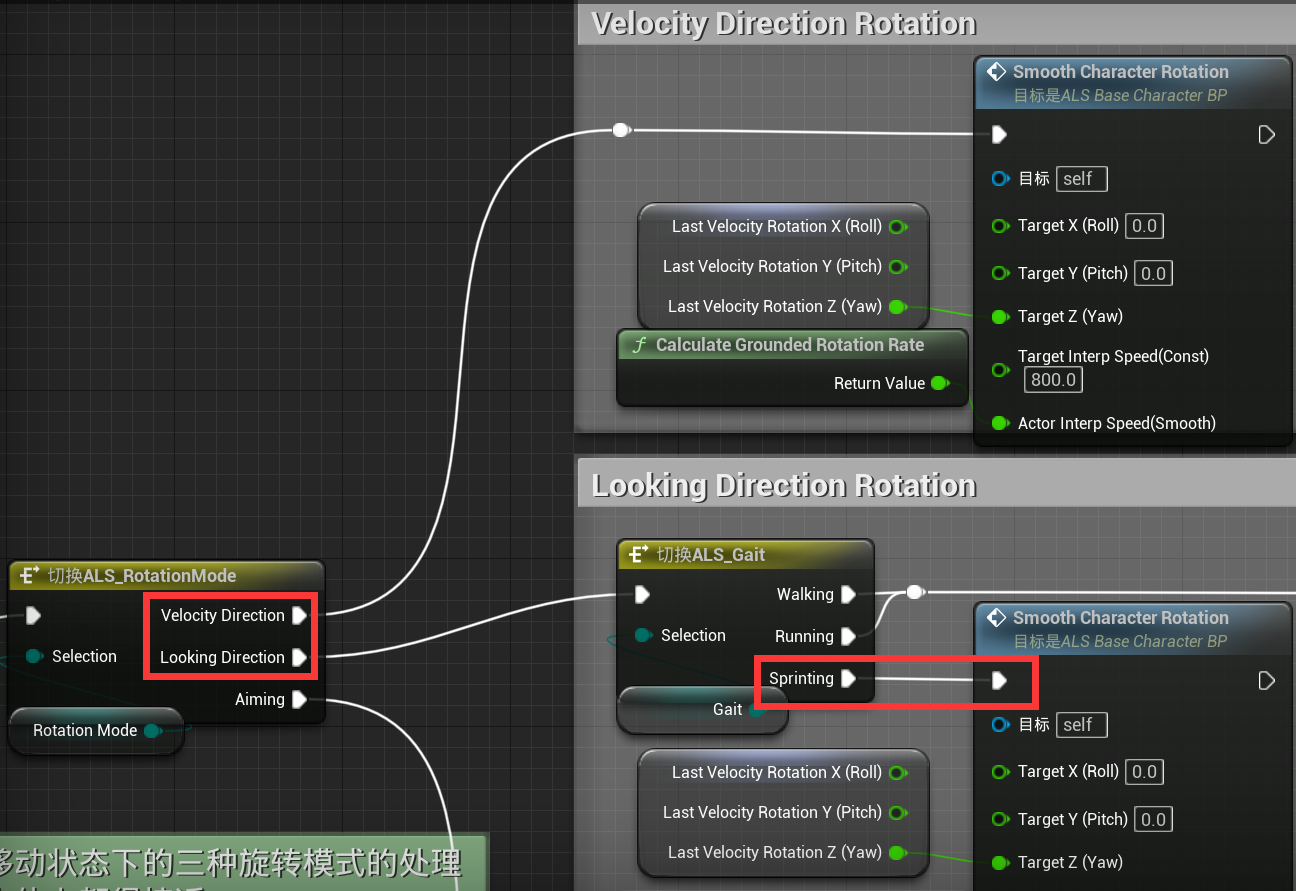This screenshot has width=1296, height=891.
Task: Click Last Velocity Rotation Z (Yaw) pin in Looking Direction group
Action: click(898, 852)
